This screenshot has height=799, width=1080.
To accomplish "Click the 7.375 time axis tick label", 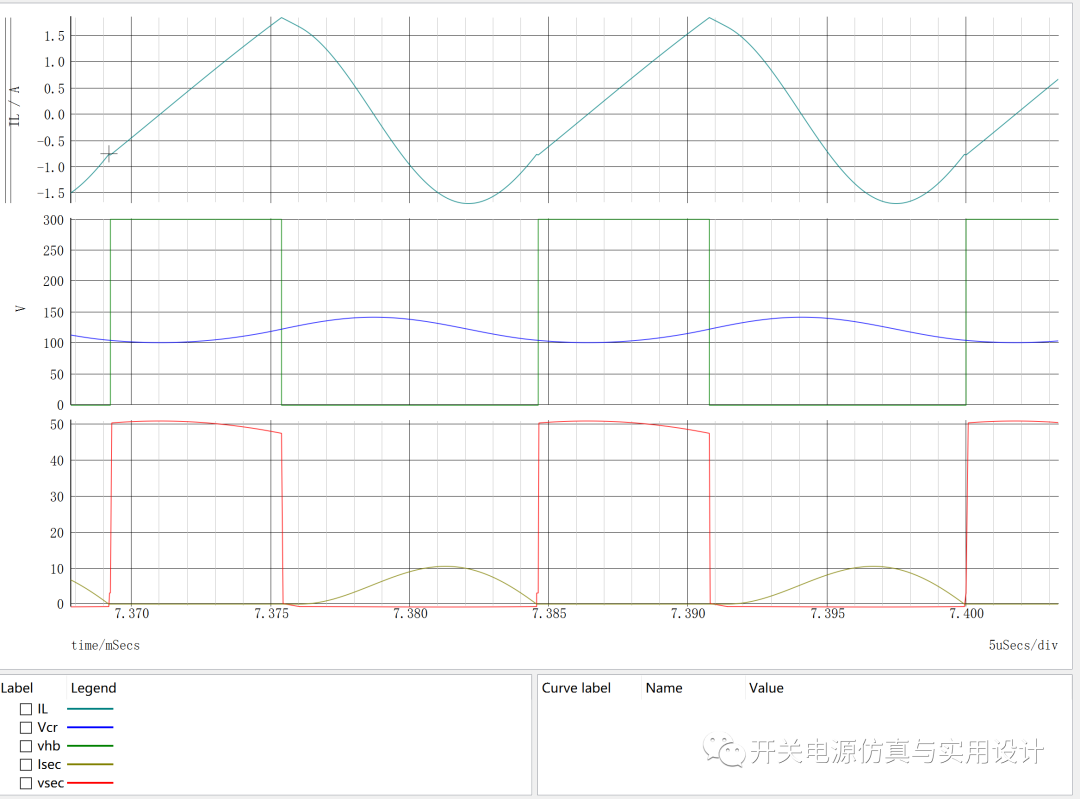I will 271,614.
